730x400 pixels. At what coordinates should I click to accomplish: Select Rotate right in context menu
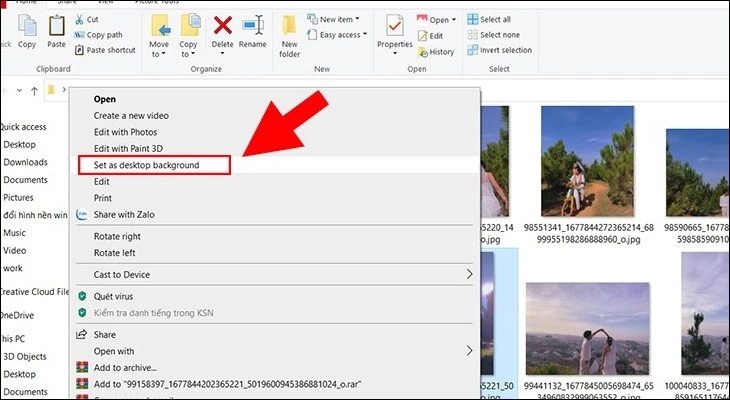coord(116,236)
